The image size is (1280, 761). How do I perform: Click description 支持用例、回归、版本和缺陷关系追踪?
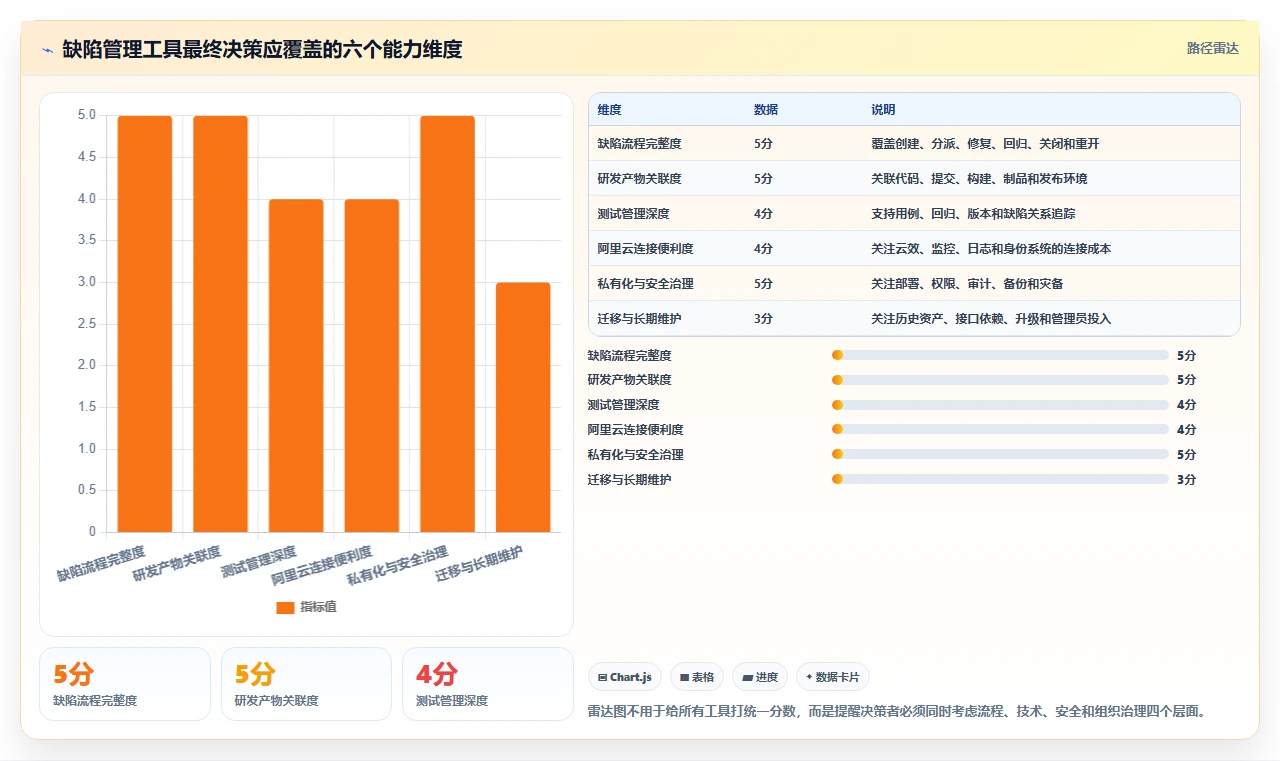point(973,214)
